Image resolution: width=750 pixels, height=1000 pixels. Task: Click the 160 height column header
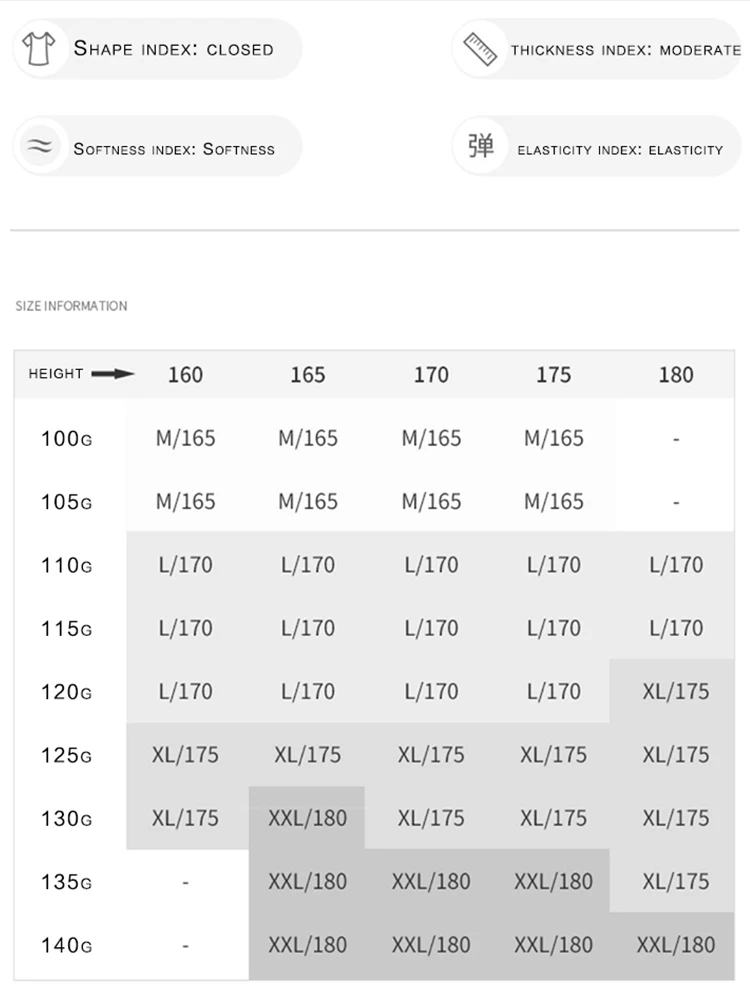tap(186, 374)
